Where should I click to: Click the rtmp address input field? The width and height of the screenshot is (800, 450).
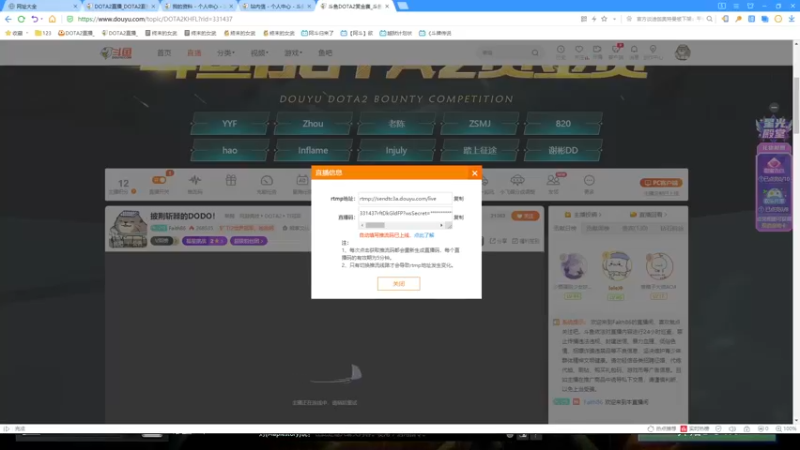[x=405, y=198]
